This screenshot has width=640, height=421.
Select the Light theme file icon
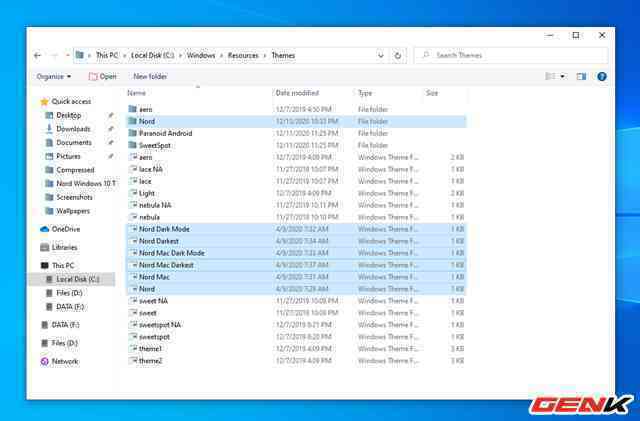(133, 193)
